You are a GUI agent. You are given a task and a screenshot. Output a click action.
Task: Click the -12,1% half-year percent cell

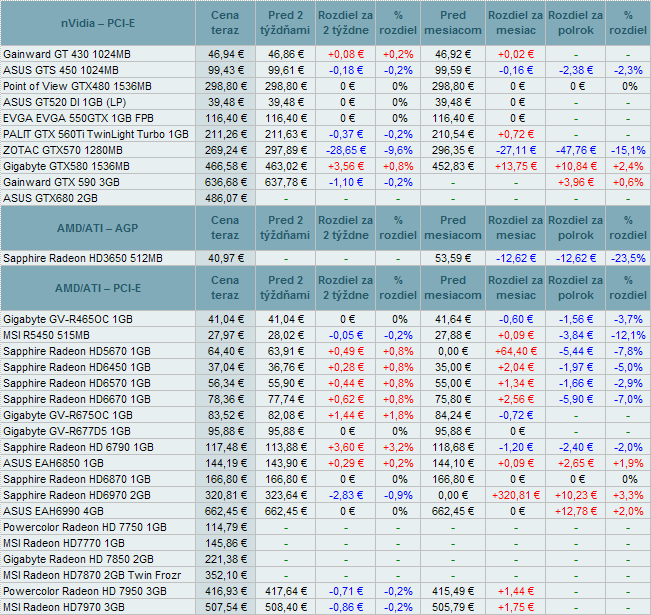(628, 335)
